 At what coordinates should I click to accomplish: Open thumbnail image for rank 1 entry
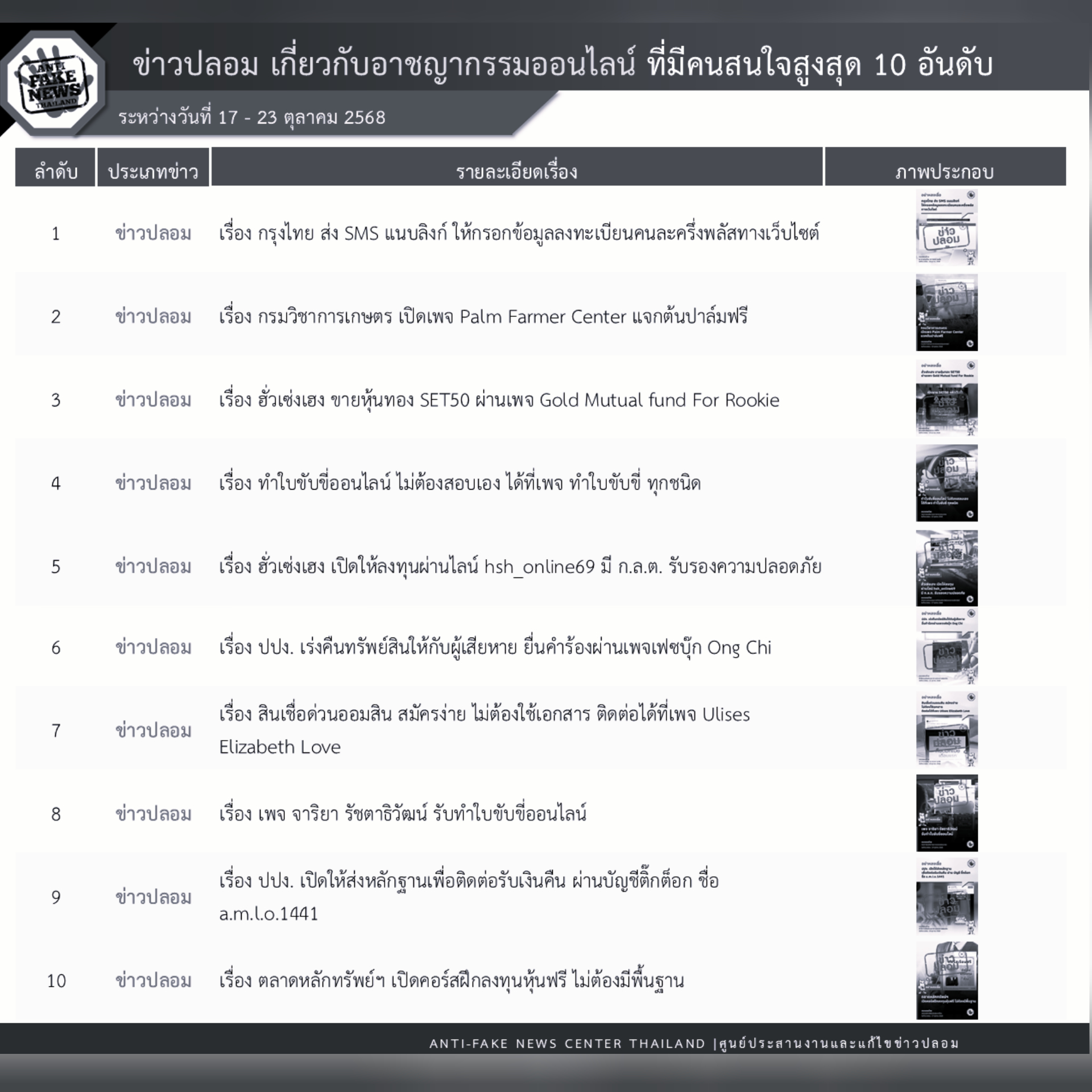pos(946,230)
